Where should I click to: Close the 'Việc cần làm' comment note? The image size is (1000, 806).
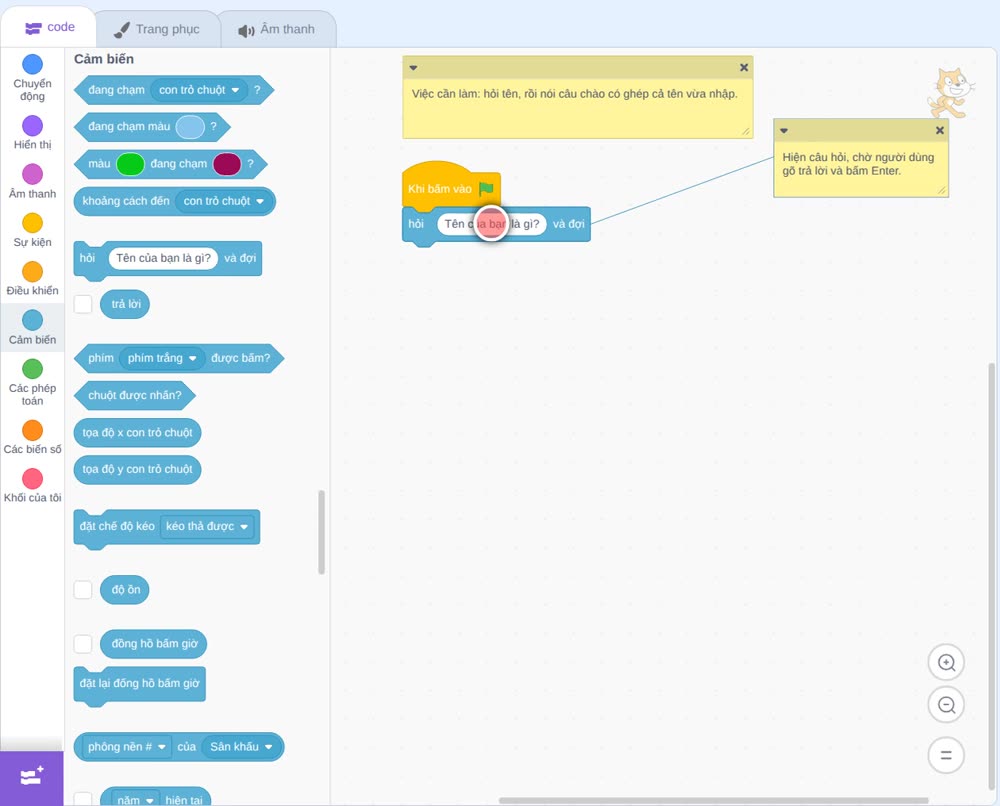click(744, 68)
